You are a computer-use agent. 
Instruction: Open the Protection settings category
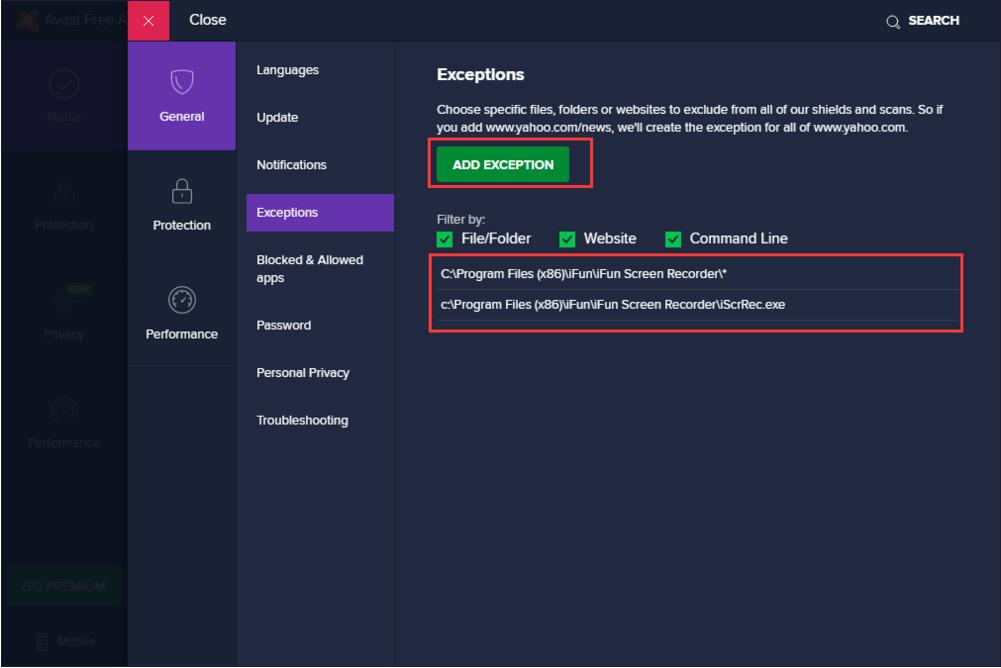pos(181,204)
